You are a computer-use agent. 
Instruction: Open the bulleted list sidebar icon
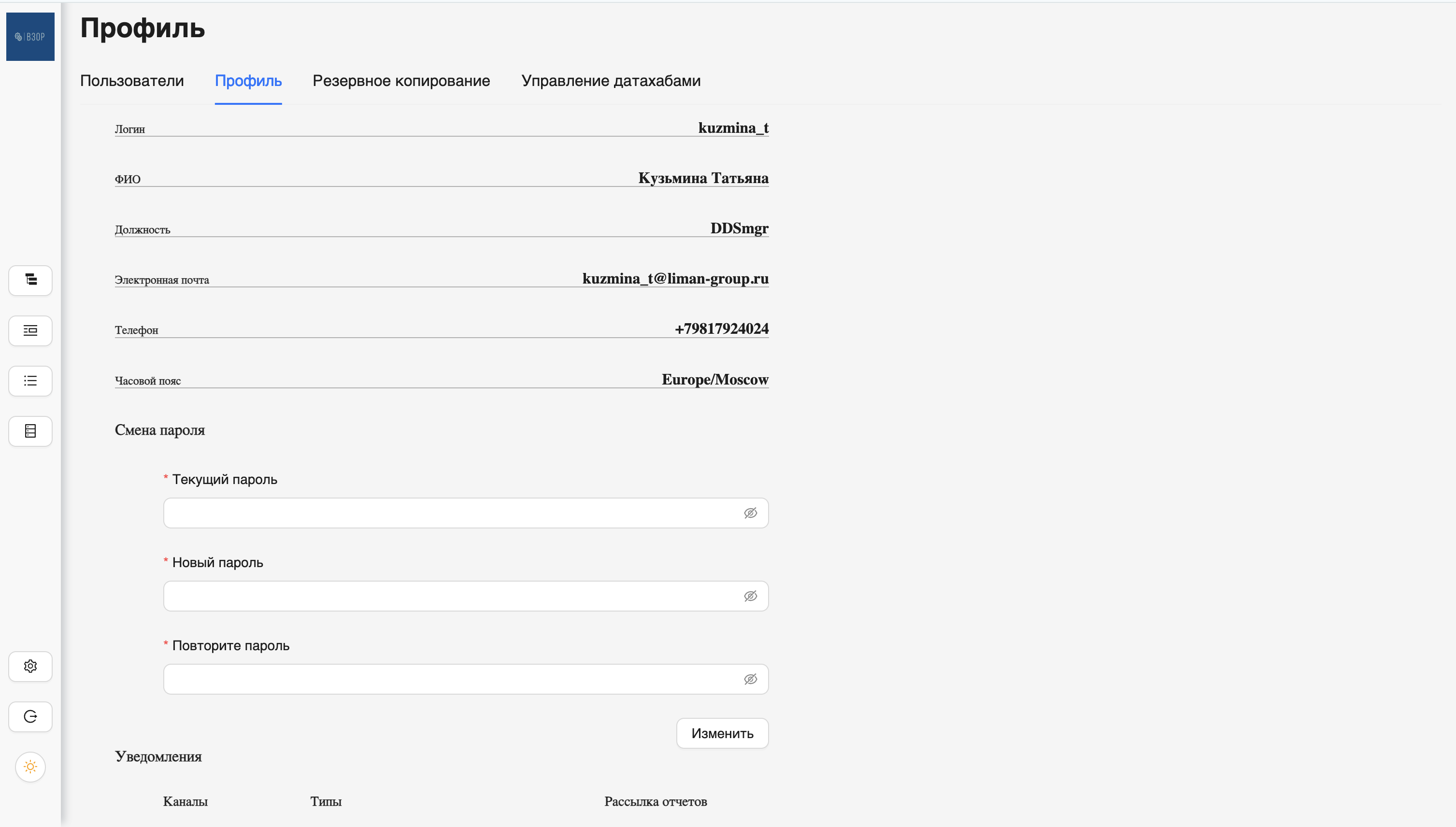pyautogui.click(x=30, y=381)
